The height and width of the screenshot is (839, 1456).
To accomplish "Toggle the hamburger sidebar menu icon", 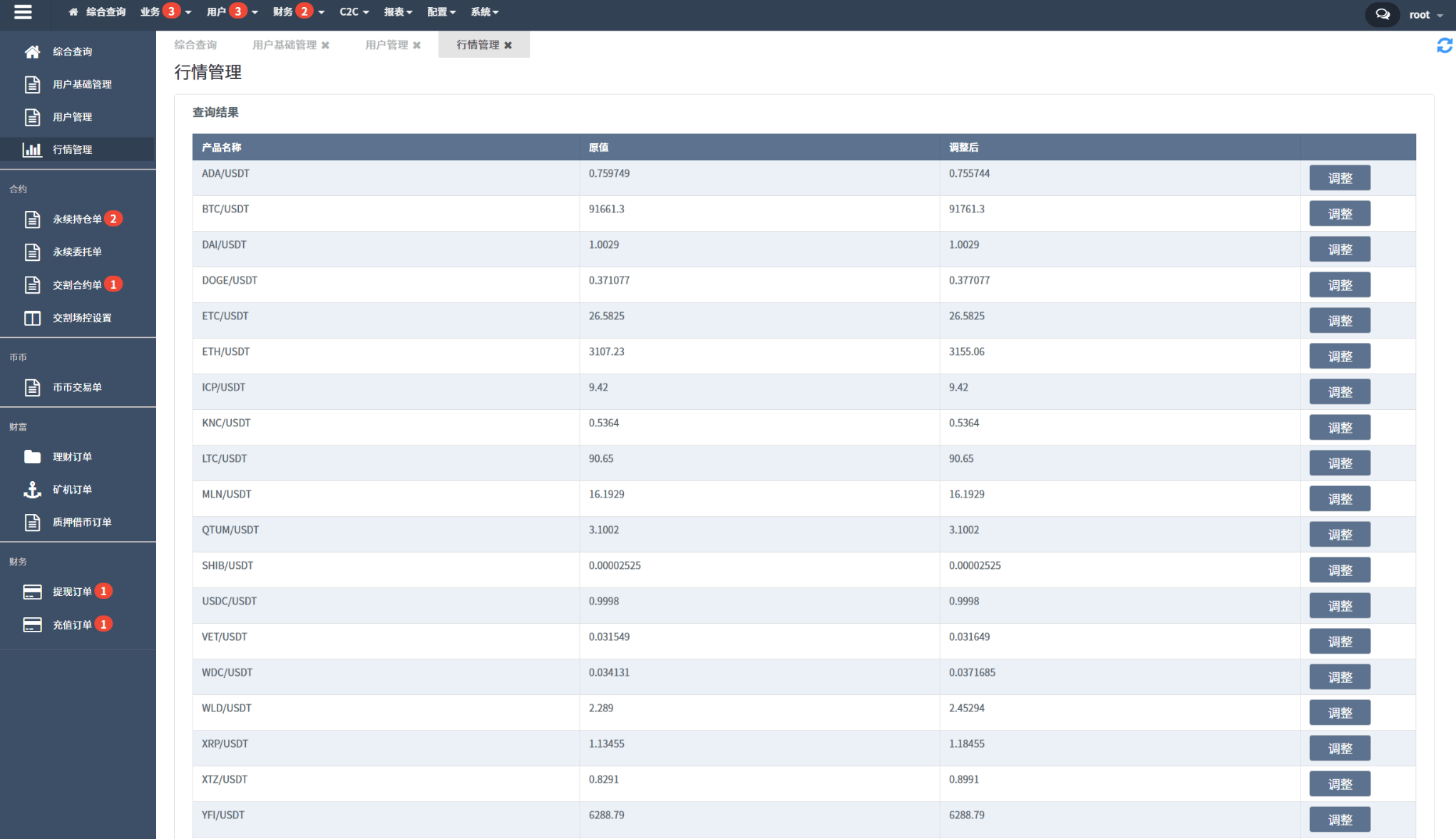I will pos(23,12).
